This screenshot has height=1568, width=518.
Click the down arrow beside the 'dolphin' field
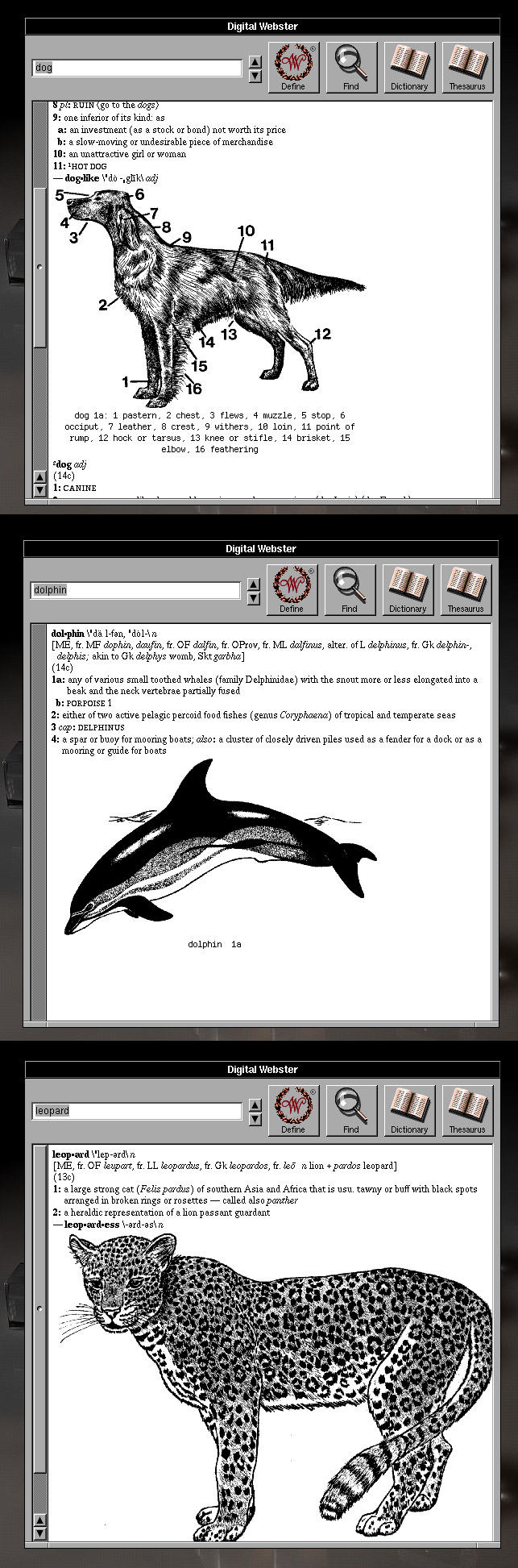click(254, 598)
